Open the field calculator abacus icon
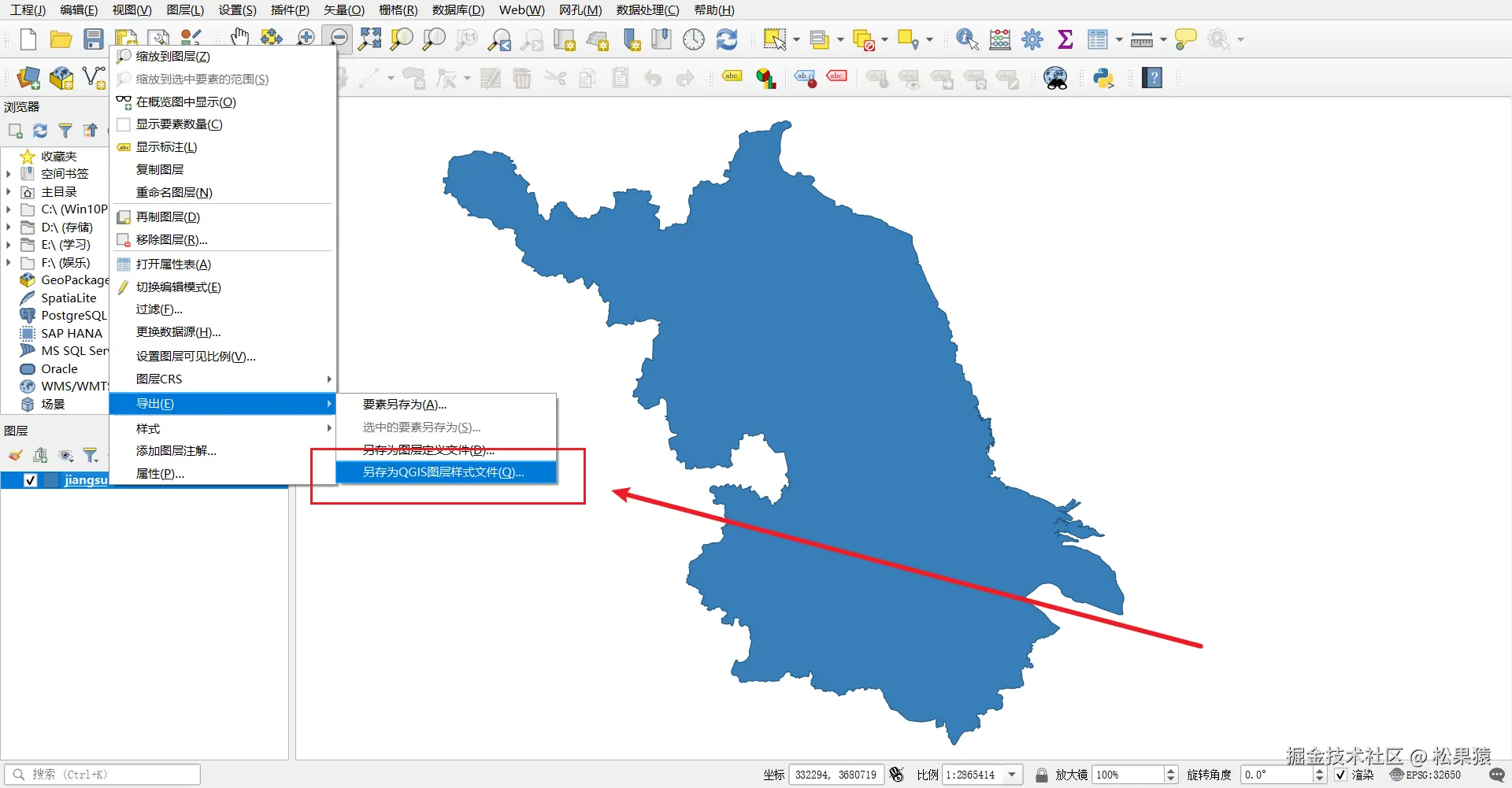The height and width of the screenshot is (788, 1512). (x=1000, y=39)
